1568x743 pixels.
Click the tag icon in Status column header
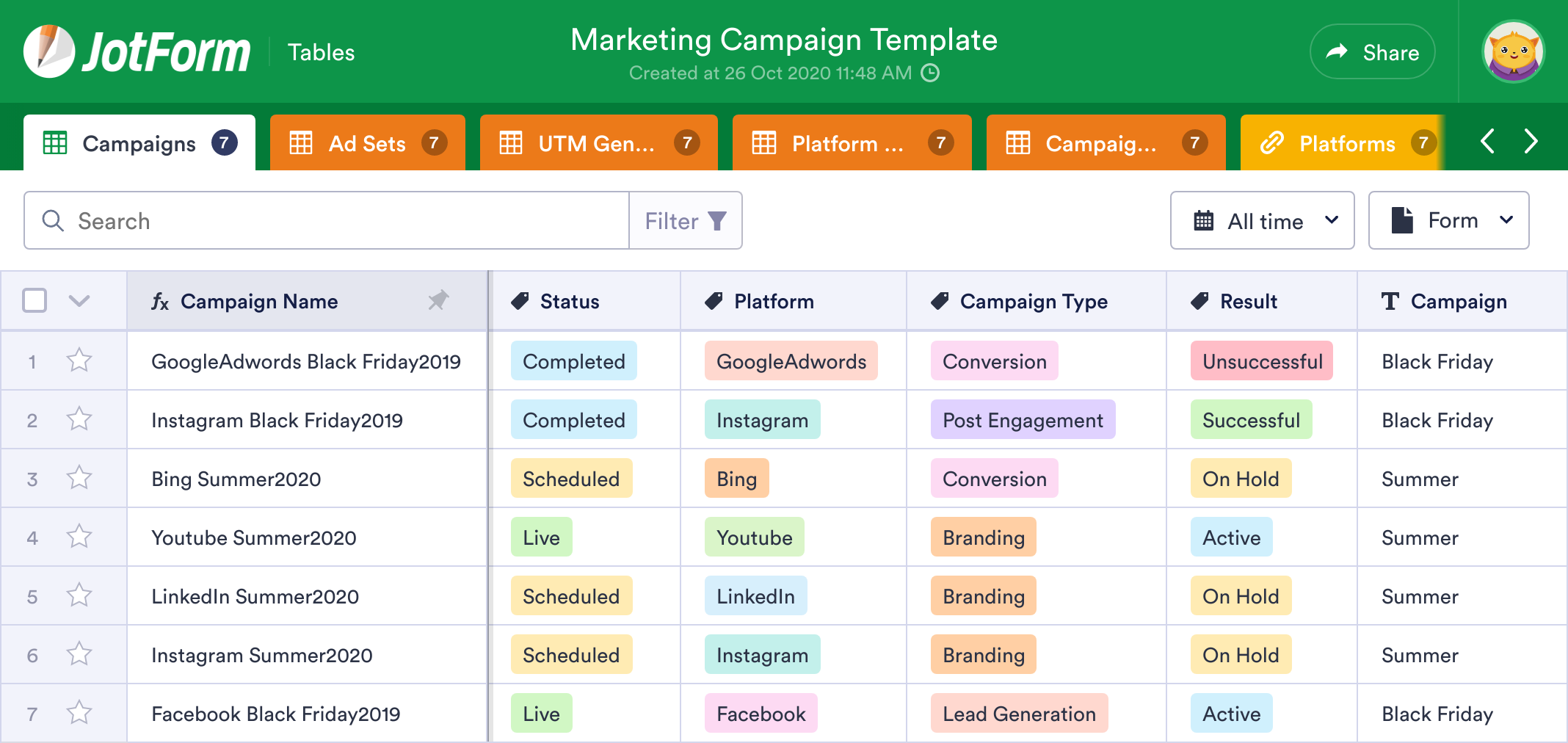(x=521, y=300)
